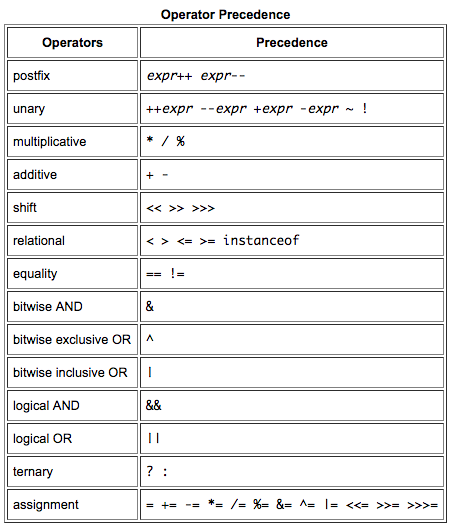Select the assignment operators cell
This screenshot has height=529, width=451.
(x=292, y=504)
